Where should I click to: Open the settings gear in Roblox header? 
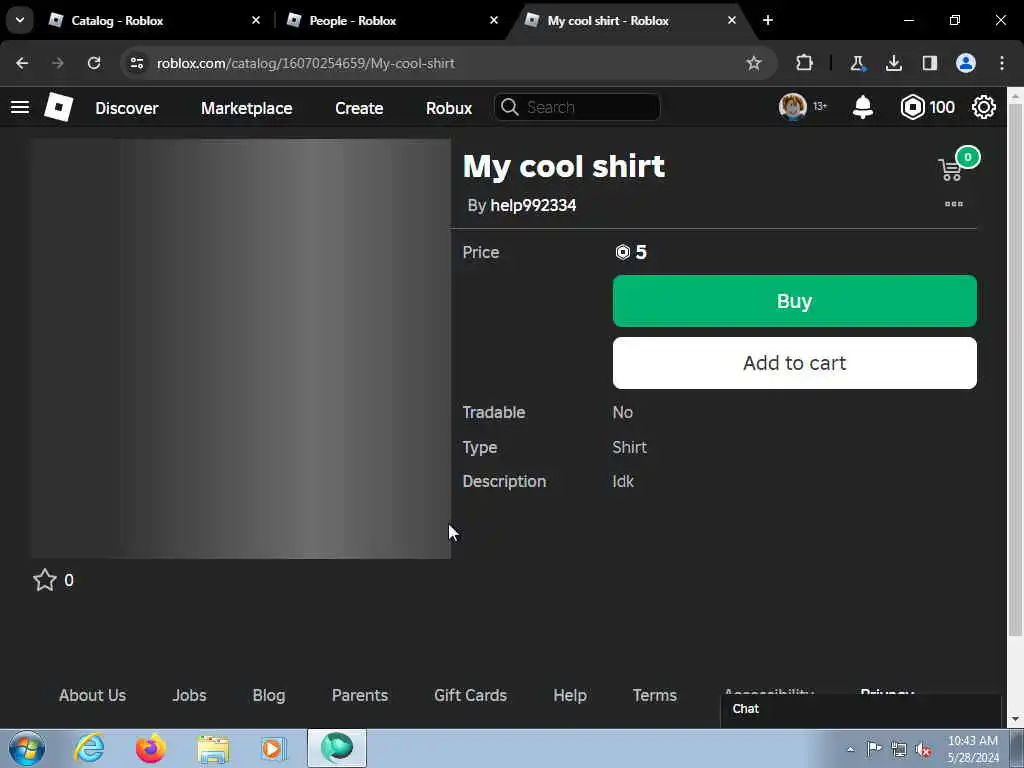click(984, 107)
